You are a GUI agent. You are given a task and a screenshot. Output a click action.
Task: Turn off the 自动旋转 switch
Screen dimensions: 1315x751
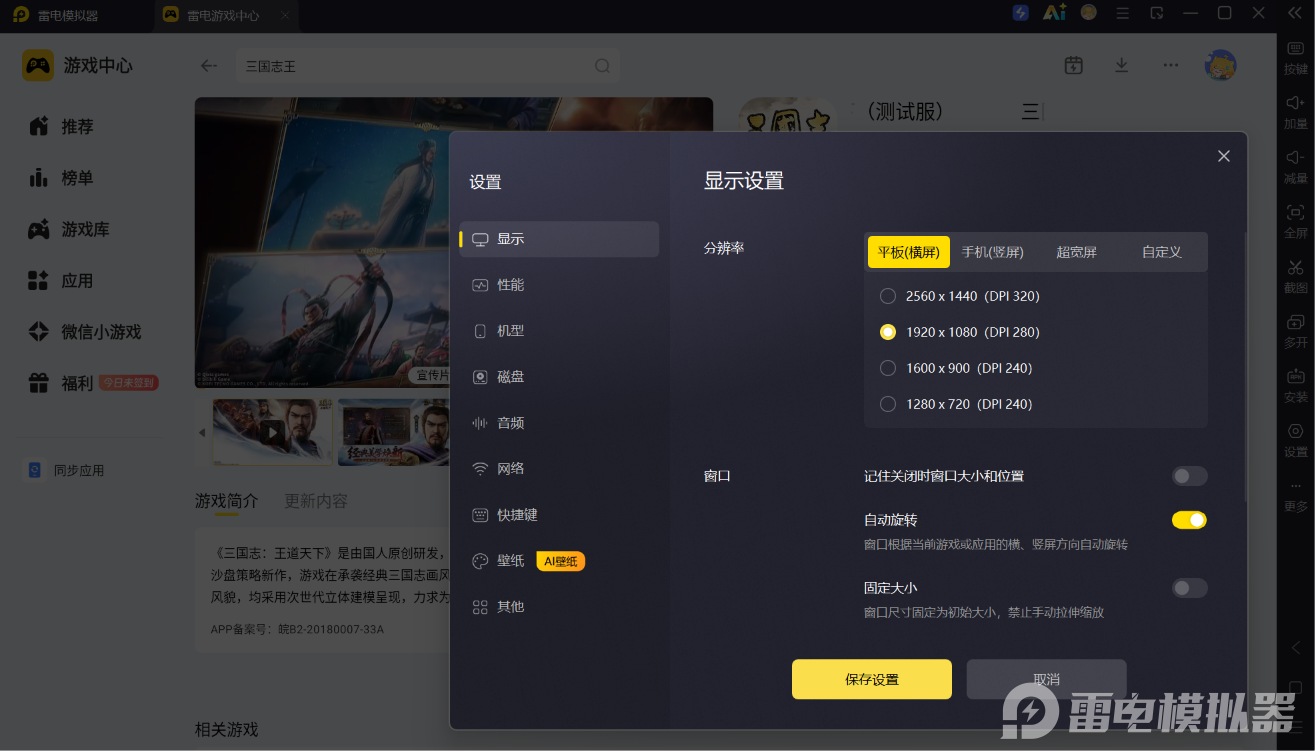tap(1190, 520)
